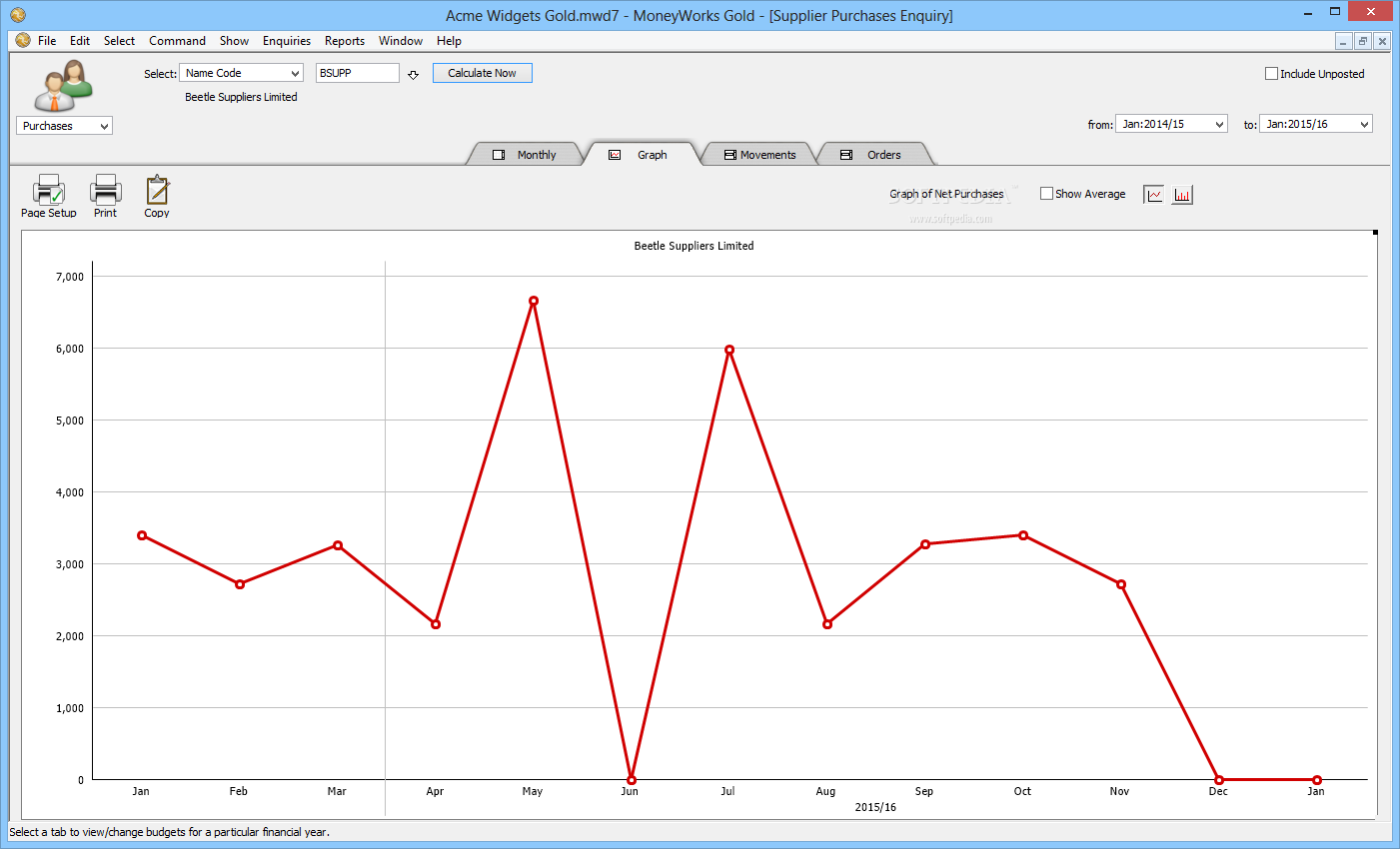
Task: Click the graph title Beetle Suppliers Limited
Action: [x=695, y=246]
